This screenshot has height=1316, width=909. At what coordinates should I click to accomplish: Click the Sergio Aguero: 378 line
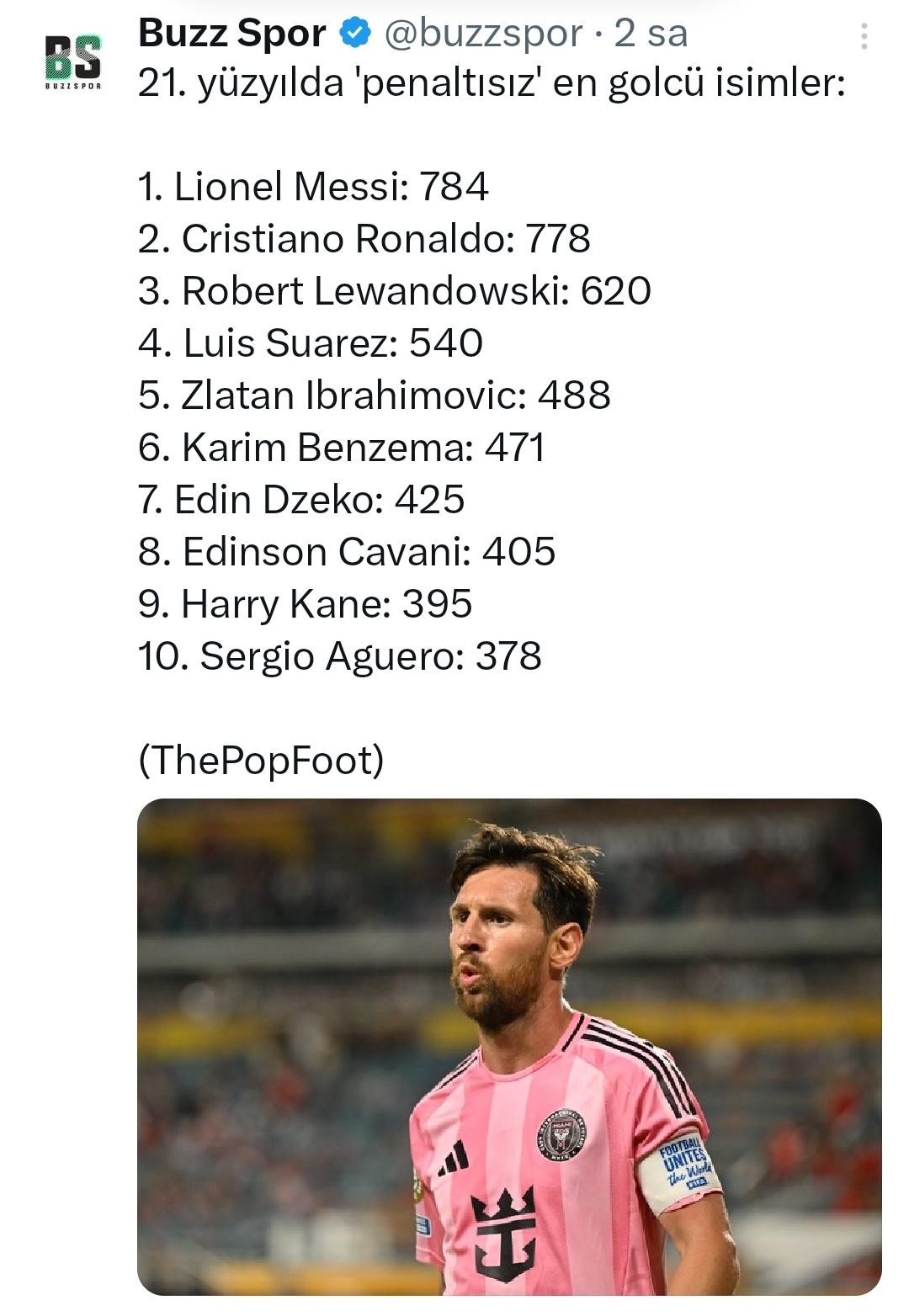(x=339, y=656)
